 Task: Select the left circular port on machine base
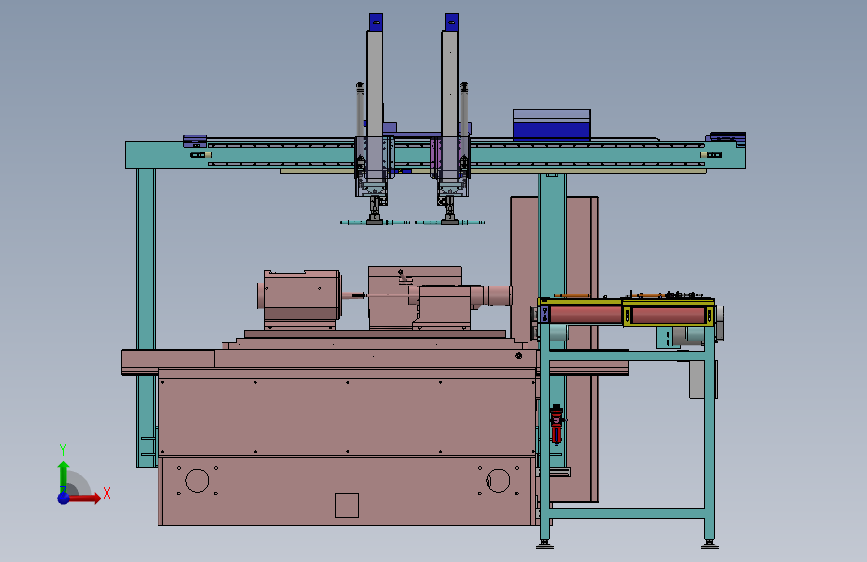click(197, 481)
